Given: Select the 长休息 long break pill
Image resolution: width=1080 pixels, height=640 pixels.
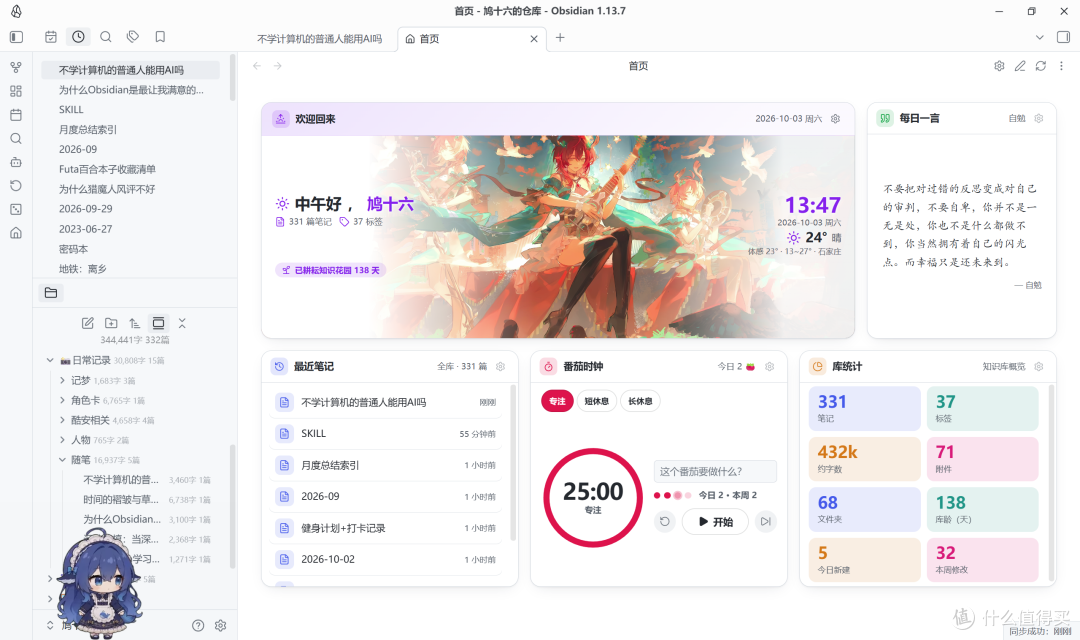Looking at the screenshot, I should pos(640,401).
